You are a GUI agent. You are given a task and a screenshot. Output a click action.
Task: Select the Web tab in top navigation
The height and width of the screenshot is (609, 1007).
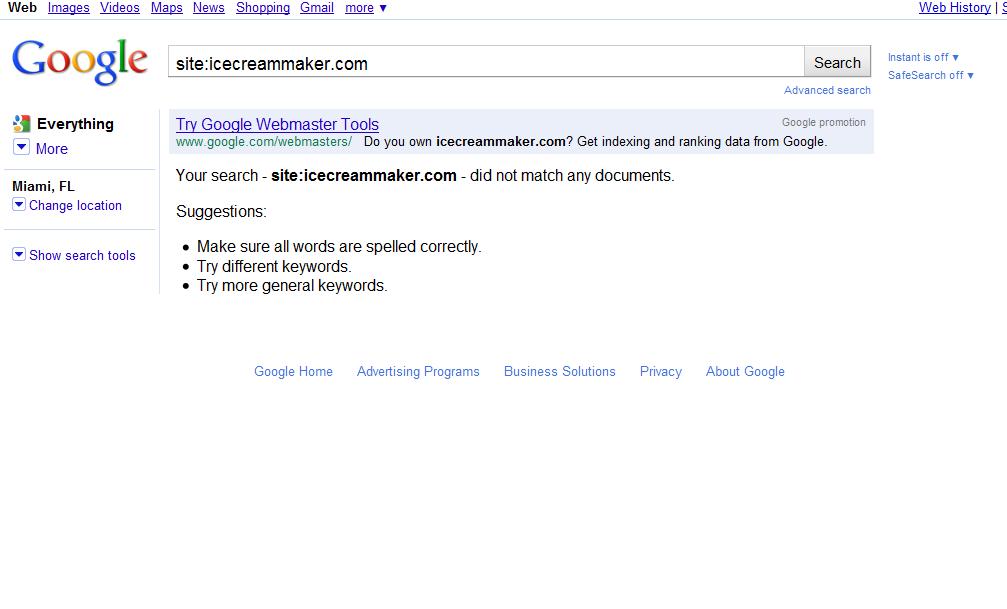(22, 8)
